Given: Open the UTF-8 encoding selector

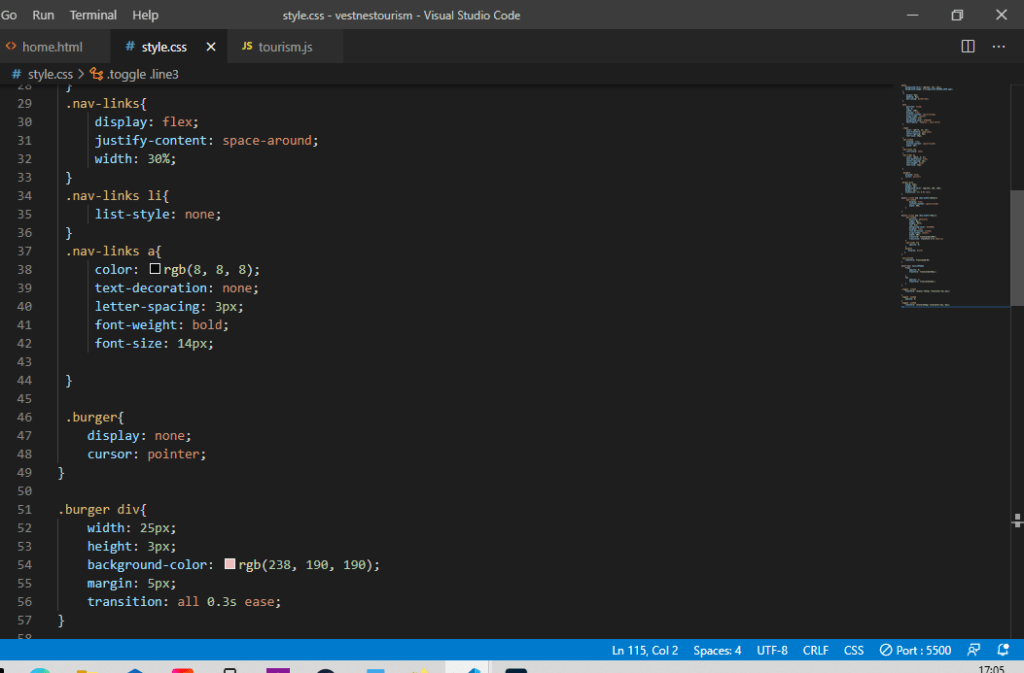Looking at the screenshot, I should coord(772,650).
